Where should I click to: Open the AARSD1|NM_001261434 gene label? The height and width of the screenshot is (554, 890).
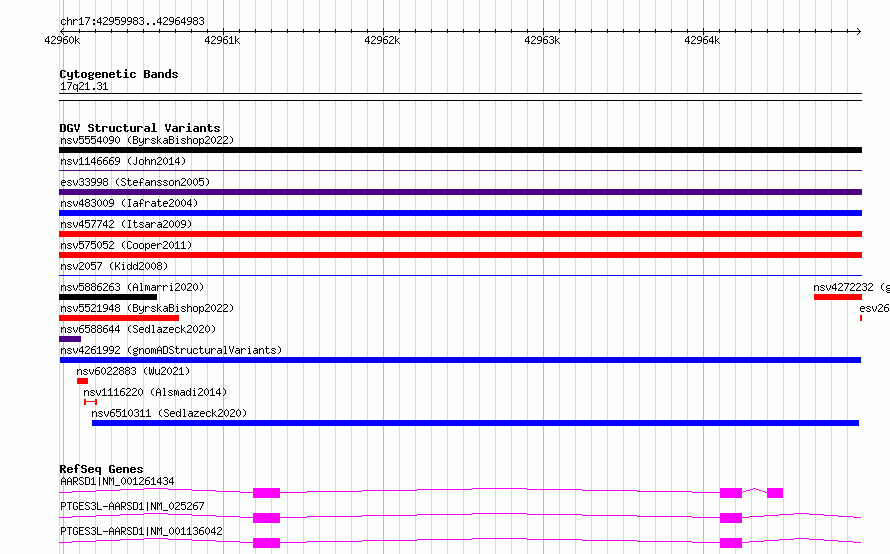pos(117,481)
